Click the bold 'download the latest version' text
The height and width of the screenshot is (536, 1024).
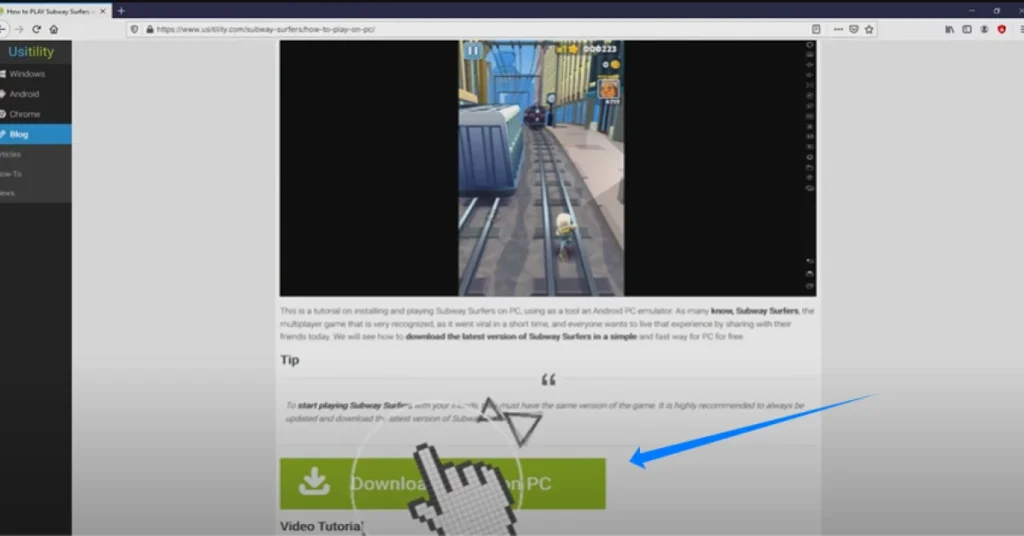coord(520,337)
